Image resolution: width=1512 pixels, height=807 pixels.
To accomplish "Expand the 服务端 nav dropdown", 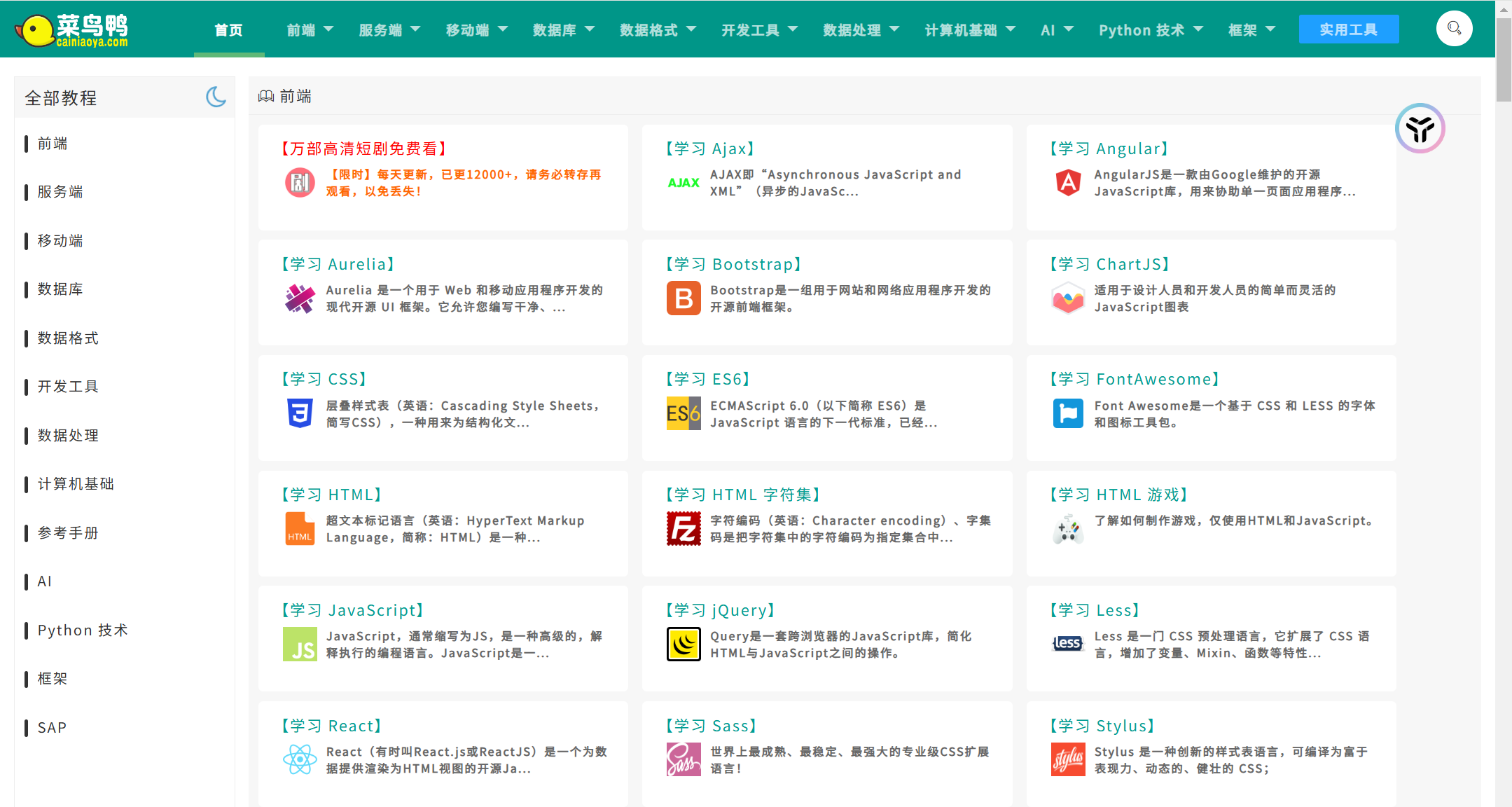I will [389, 30].
